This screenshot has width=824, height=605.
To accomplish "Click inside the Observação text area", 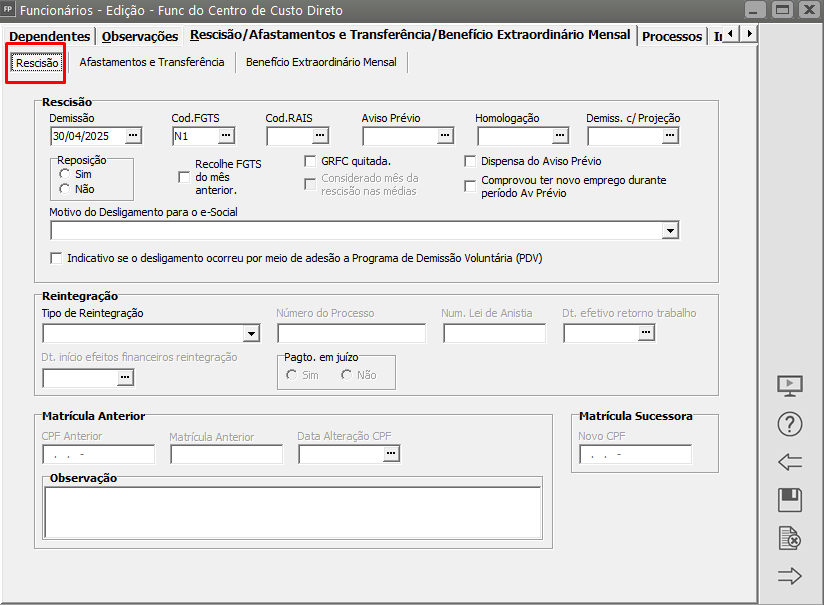I will tap(292, 511).
